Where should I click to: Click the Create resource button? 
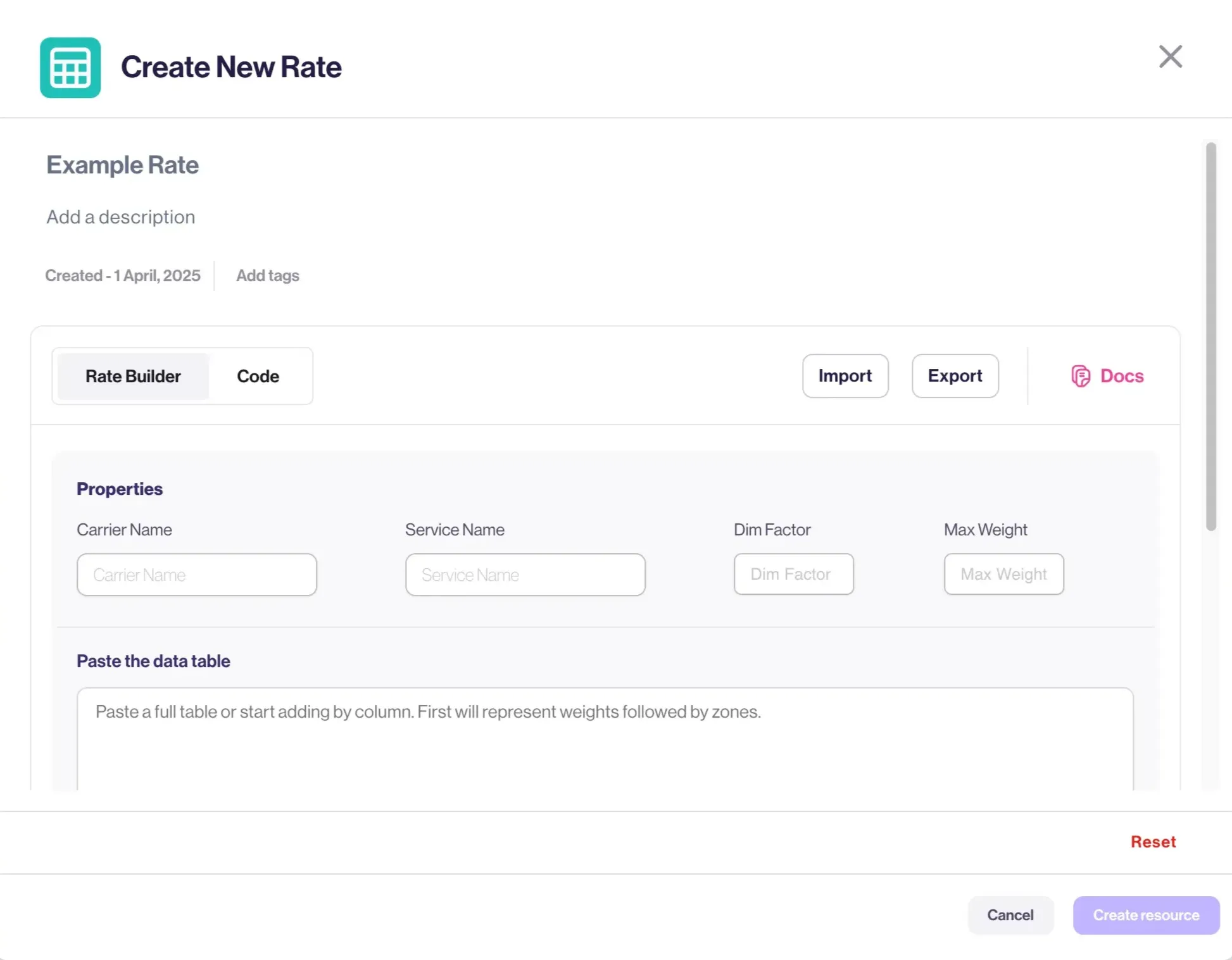(x=1146, y=915)
